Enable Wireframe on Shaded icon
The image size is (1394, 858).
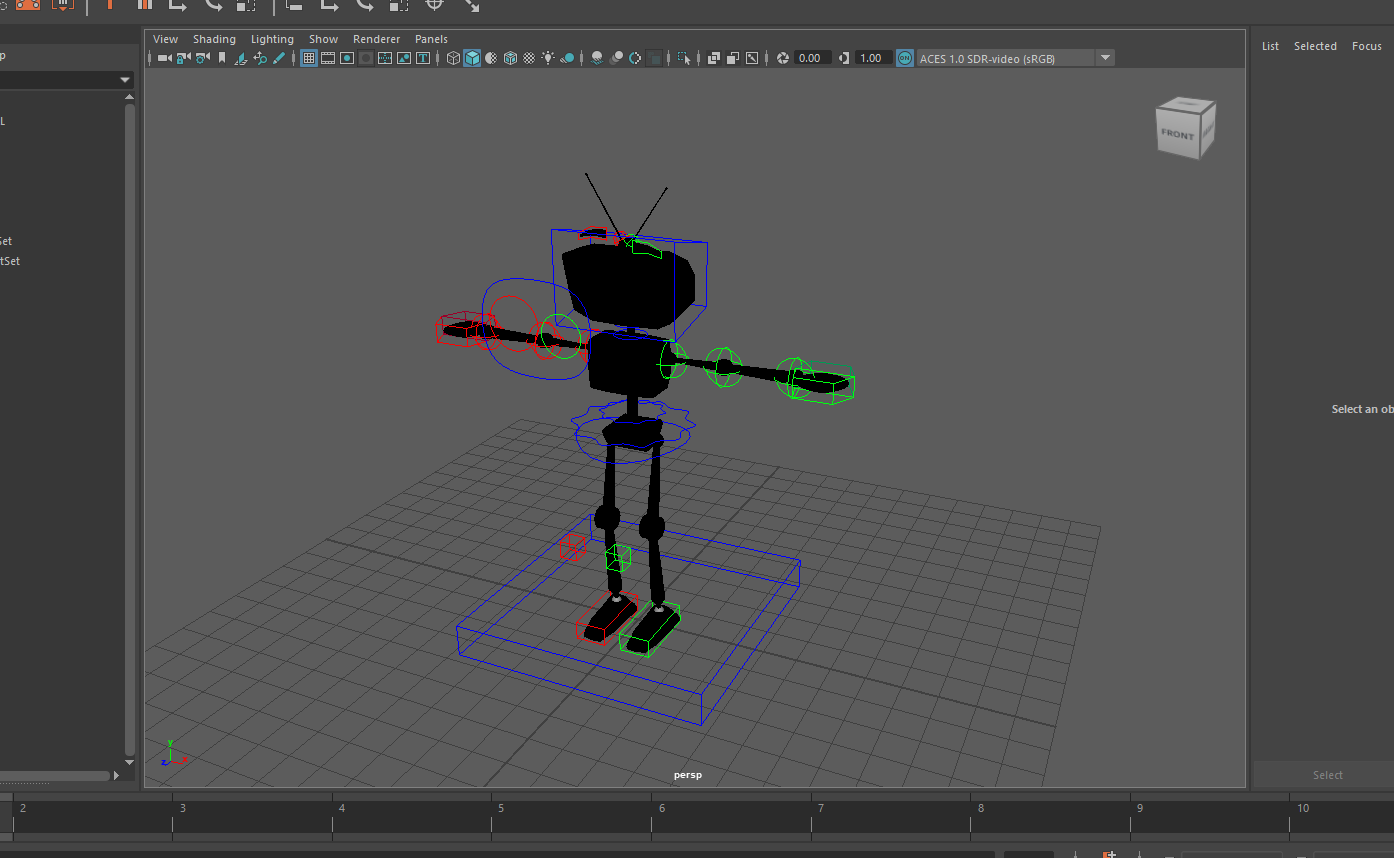click(x=510, y=58)
